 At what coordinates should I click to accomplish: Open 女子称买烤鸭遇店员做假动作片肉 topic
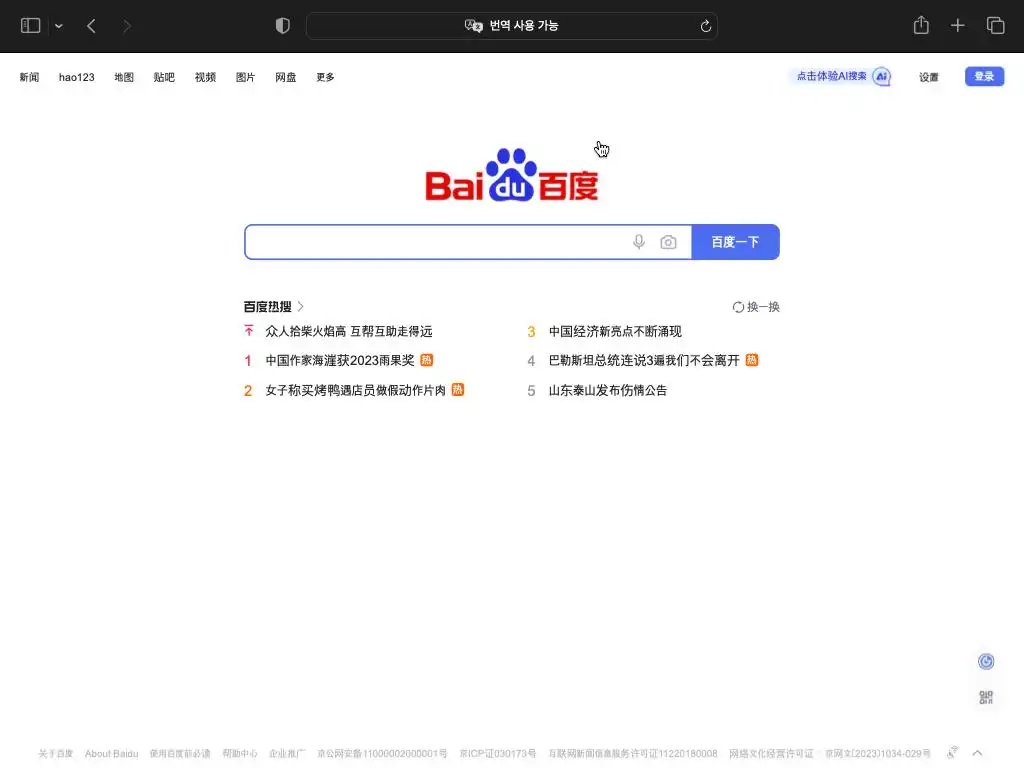[x=355, y=390]
